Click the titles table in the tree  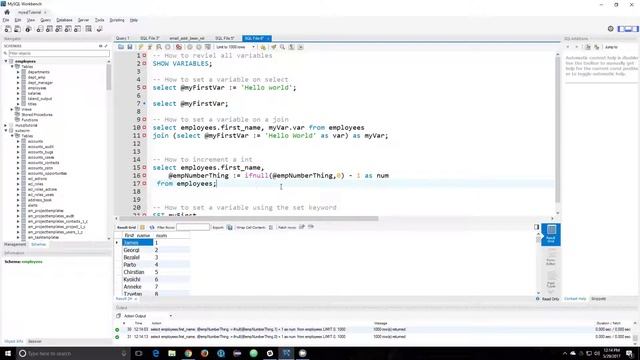tap(32, 104)
